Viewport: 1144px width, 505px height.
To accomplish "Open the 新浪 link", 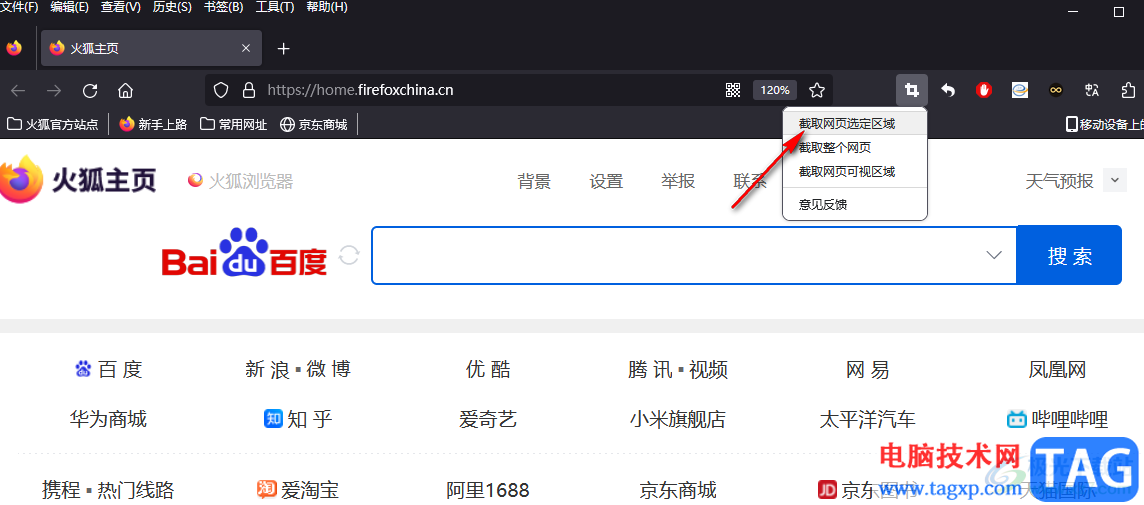I will point(267,369).
